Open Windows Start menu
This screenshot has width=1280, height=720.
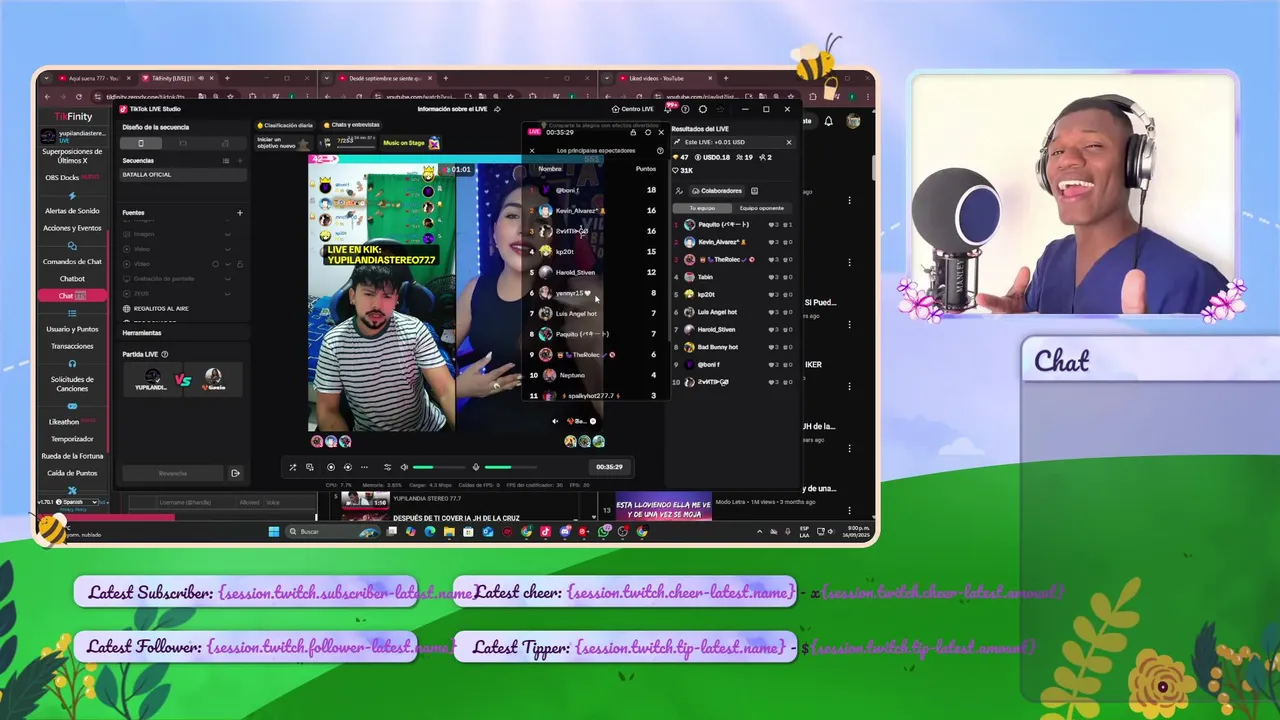tap(274, 532)
